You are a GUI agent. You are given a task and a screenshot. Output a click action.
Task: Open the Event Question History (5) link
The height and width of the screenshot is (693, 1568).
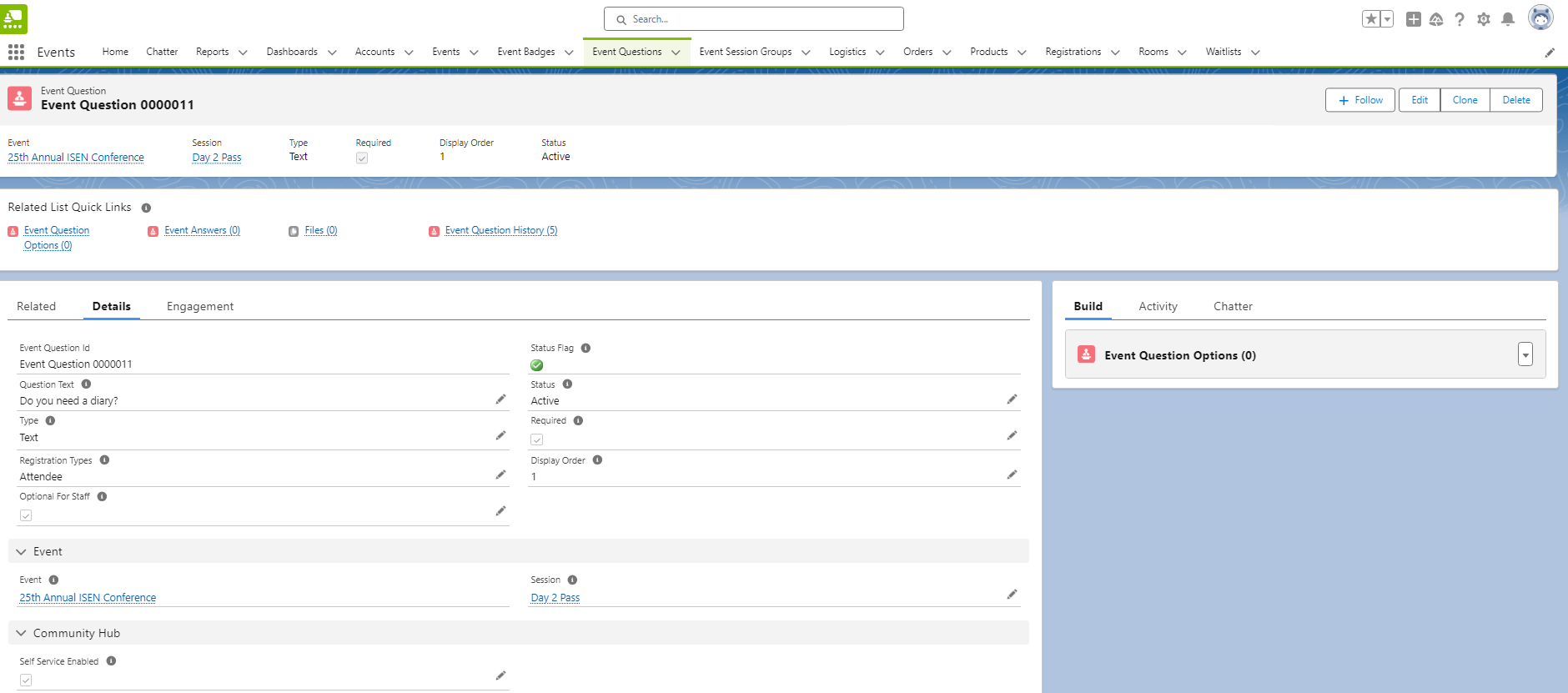(500, 230)
